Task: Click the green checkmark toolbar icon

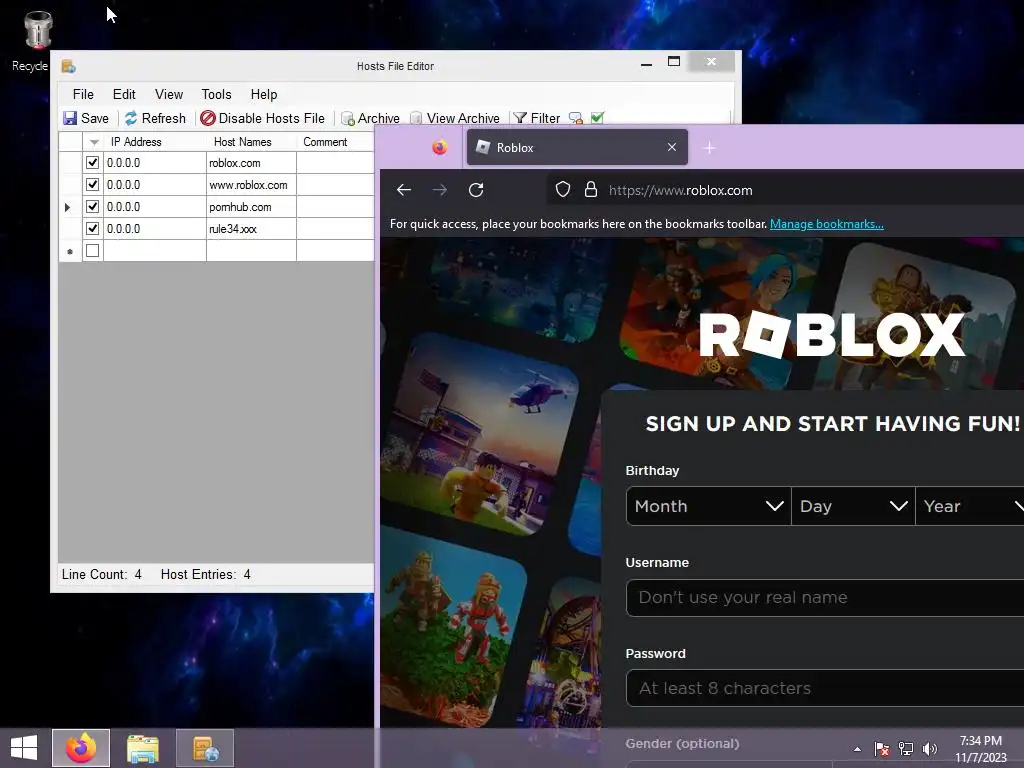Action: pyautogui.click(x=597, y=118)
